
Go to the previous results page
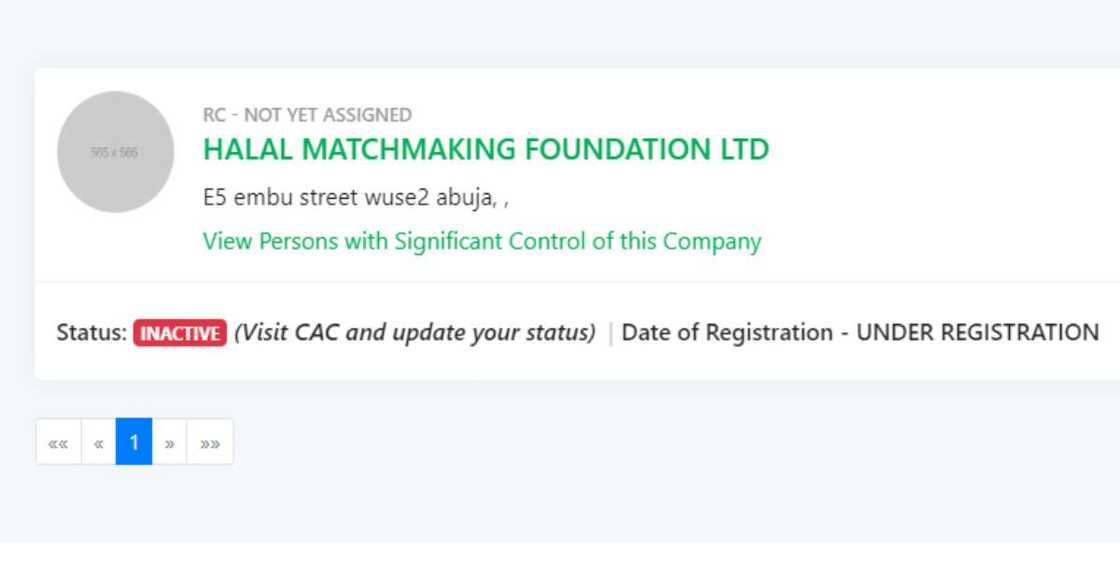point(98,442)
